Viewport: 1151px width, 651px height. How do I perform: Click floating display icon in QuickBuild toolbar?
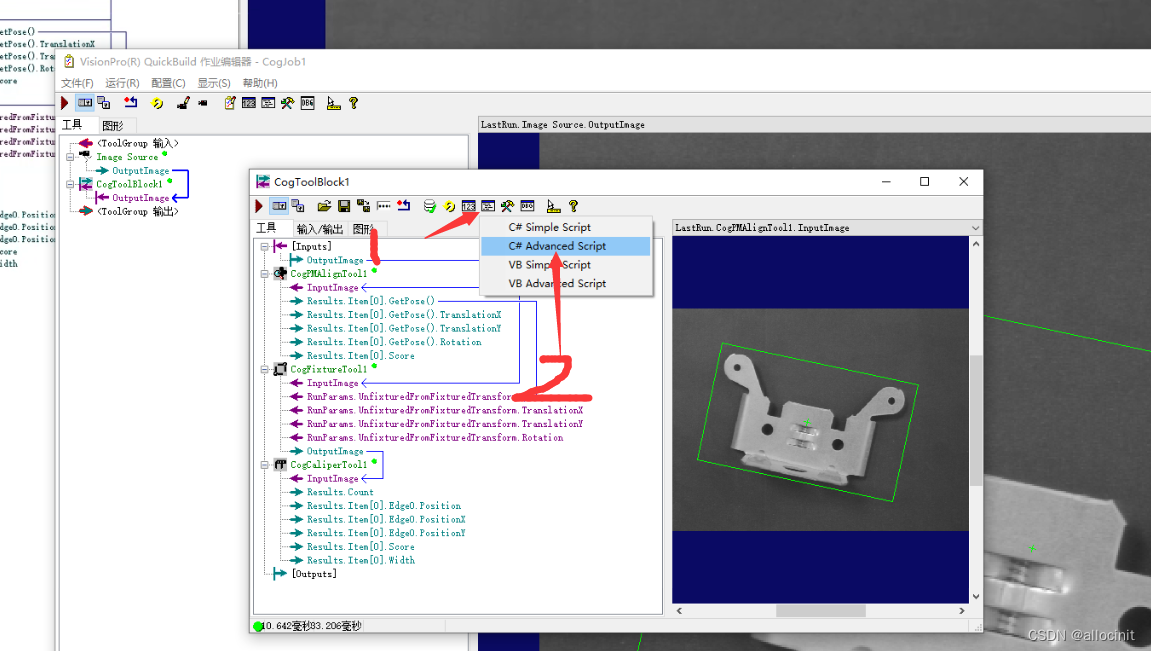[x=104, y=103]
